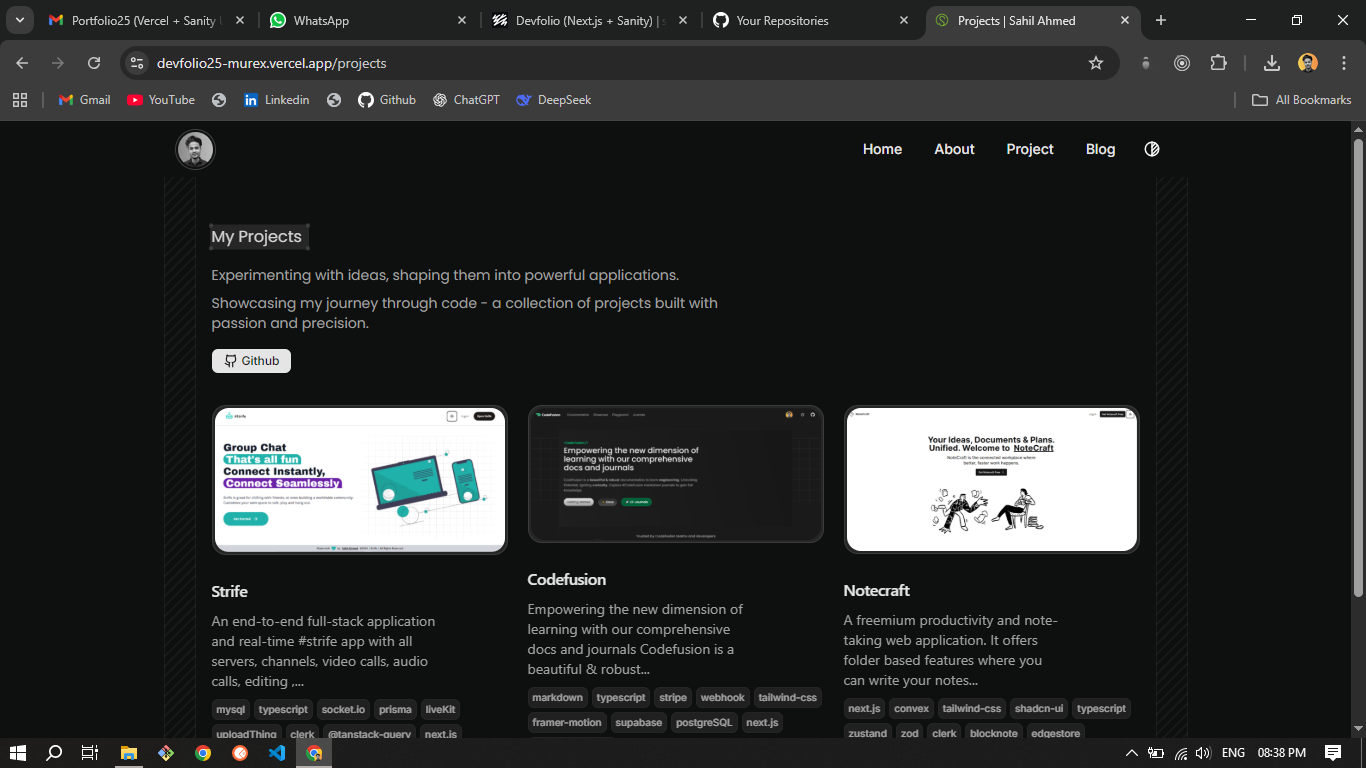Click the Codefusion project title

[x=567, y=579]
